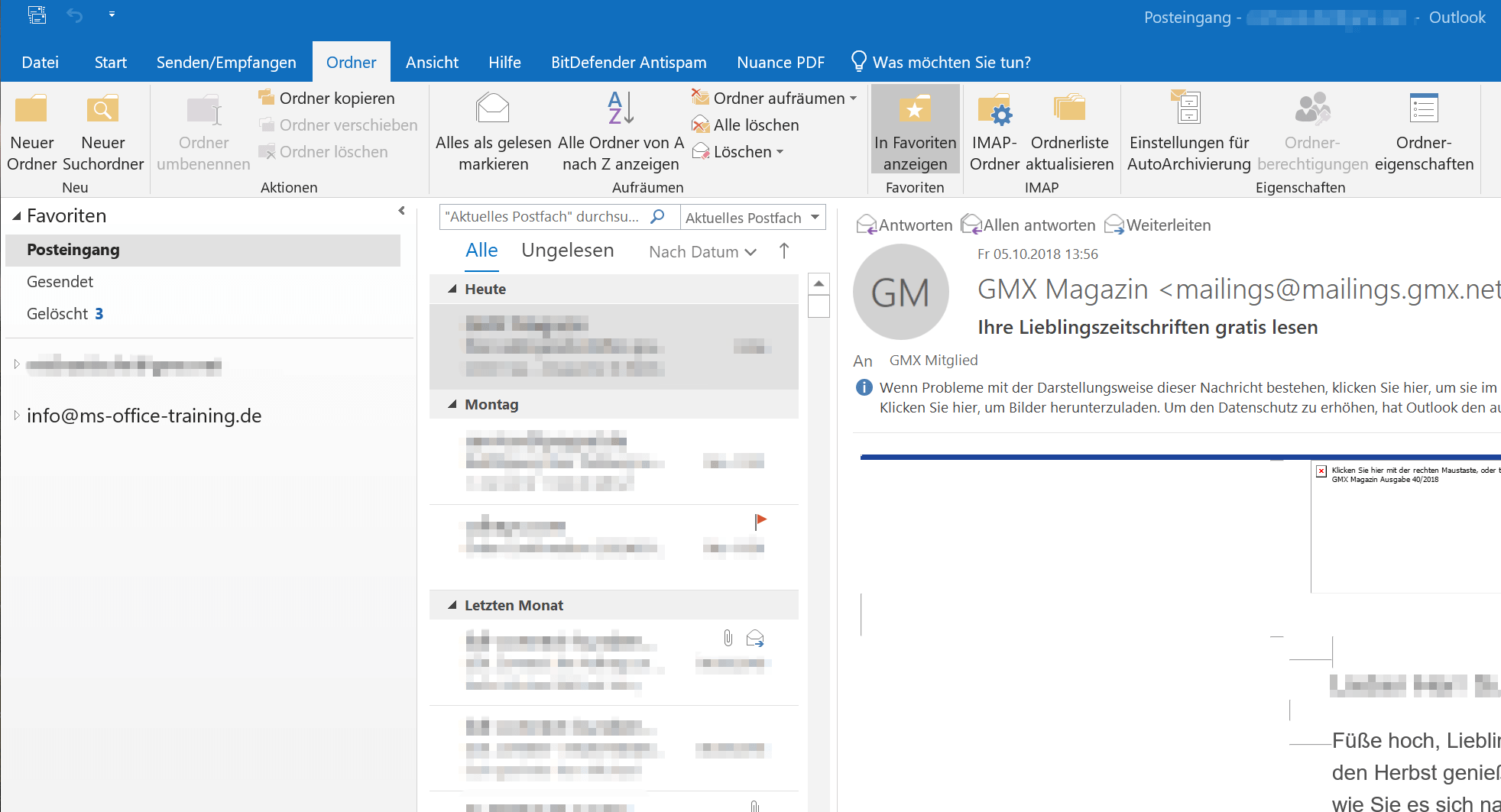Sort all folders A to Z
1501x812 pixels.
tap(621, 130)
